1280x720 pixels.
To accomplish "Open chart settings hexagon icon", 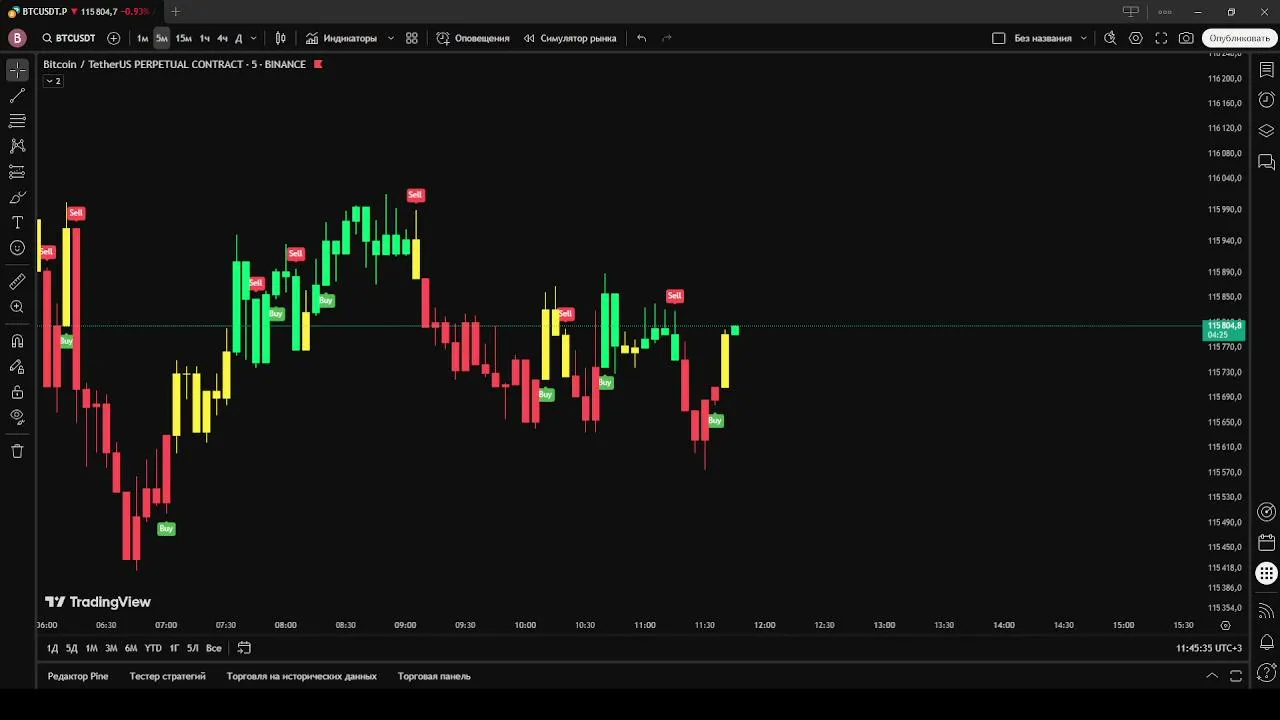I will 1136,38.
